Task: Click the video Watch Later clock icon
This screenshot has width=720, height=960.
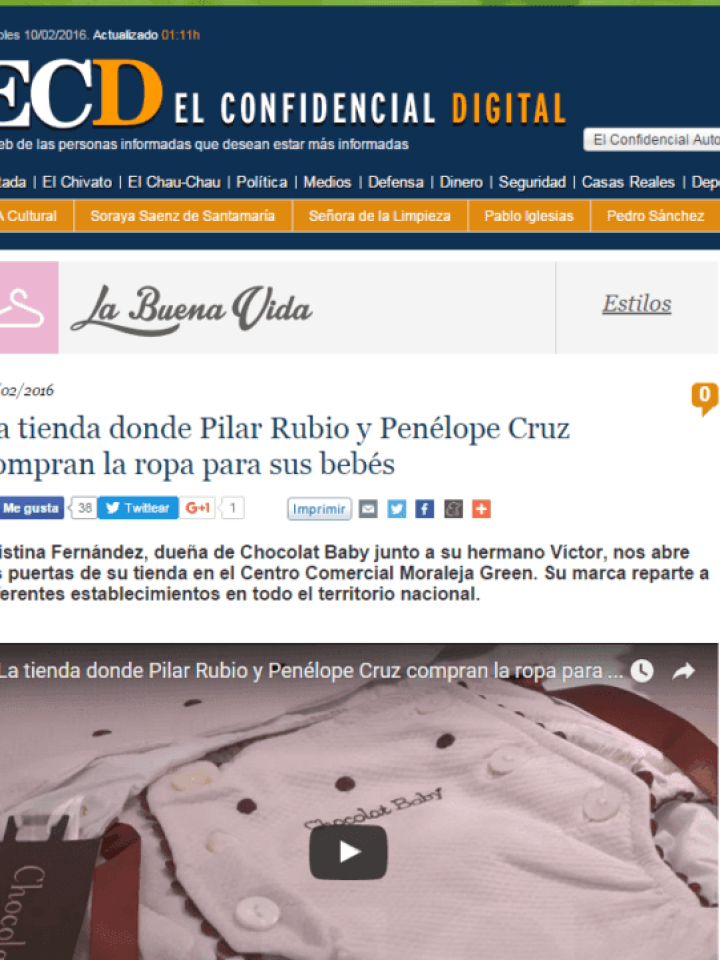Action: pos(642,671)
